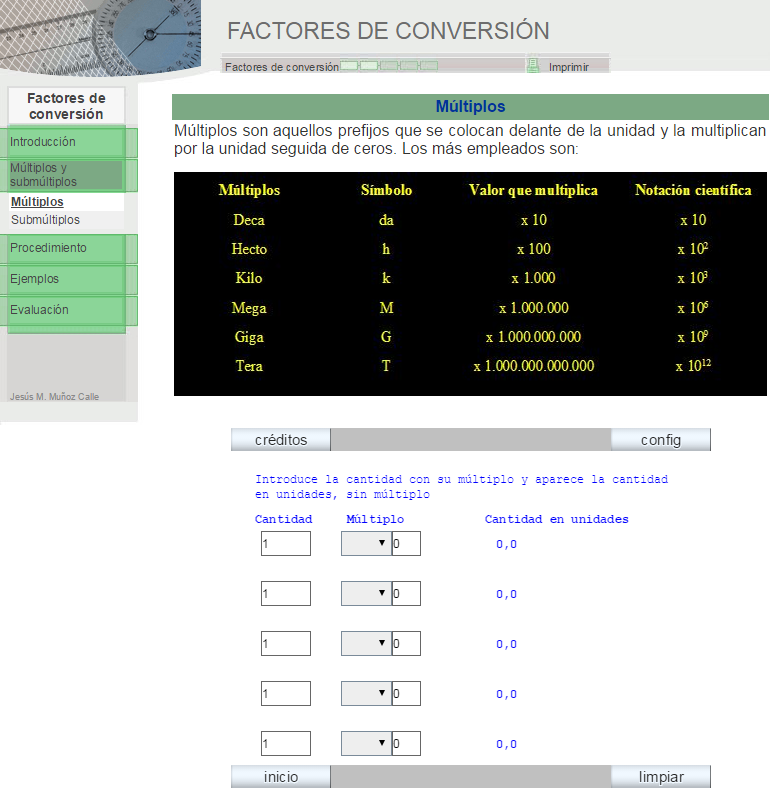Click the inicio button

(x=281, y=777)
